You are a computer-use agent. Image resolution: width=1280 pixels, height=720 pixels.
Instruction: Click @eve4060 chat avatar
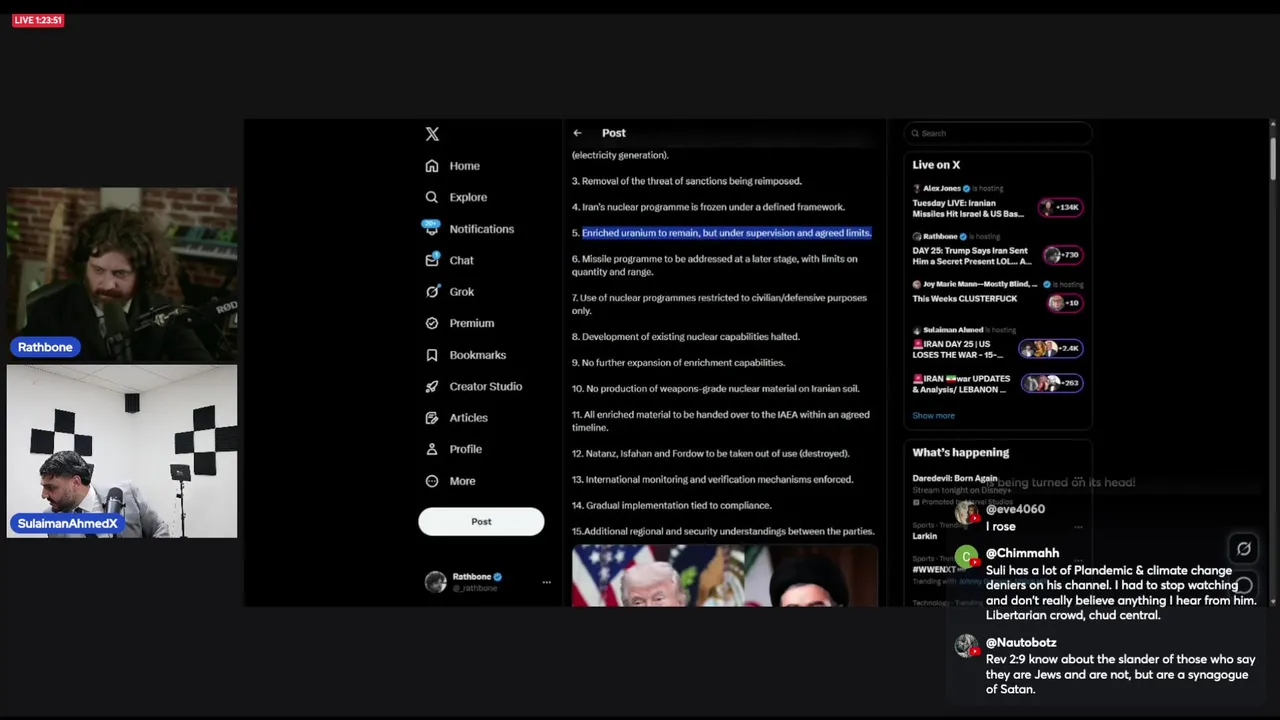click(966, 513)
